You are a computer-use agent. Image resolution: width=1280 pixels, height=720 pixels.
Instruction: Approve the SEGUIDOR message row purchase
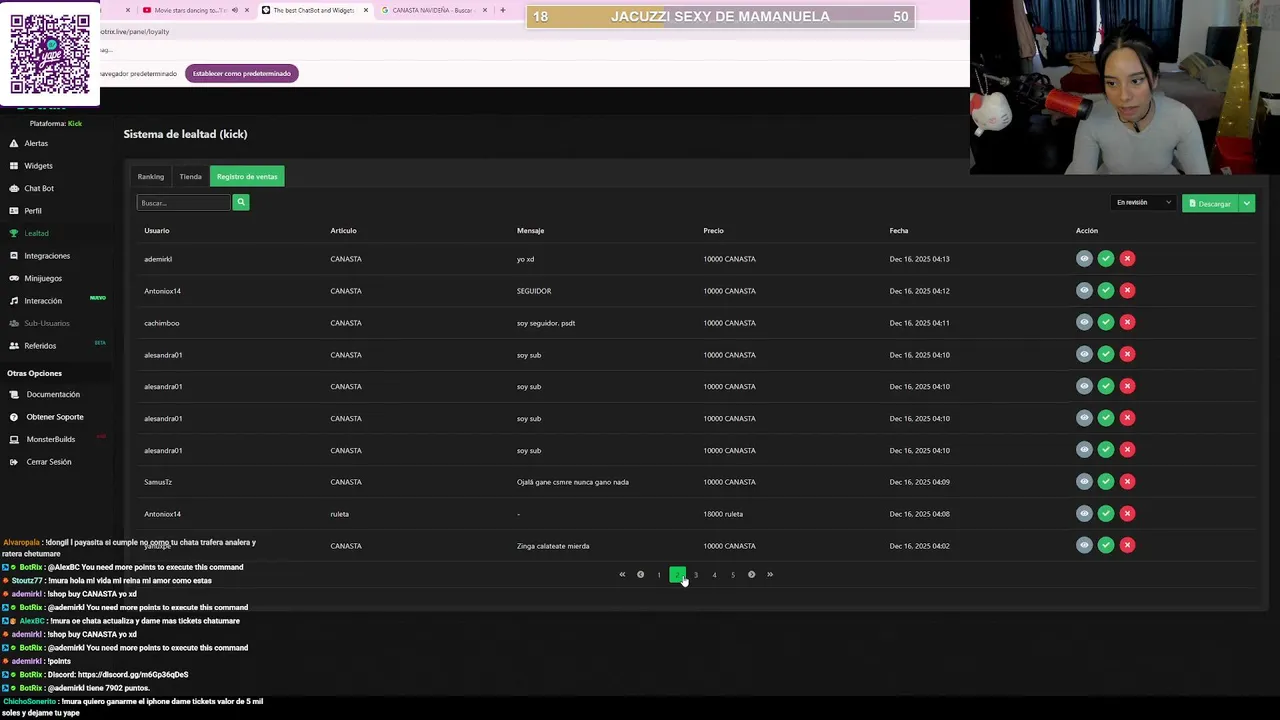coord(1105,290)
